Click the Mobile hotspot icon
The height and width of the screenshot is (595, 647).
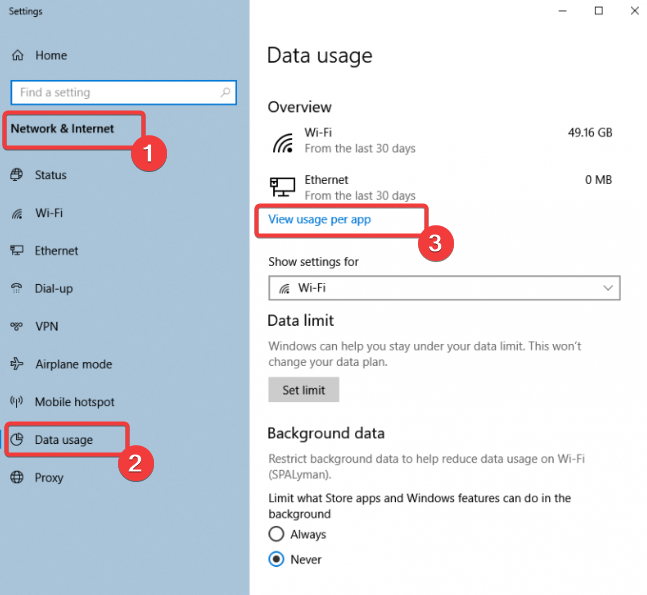coord(17,402)
